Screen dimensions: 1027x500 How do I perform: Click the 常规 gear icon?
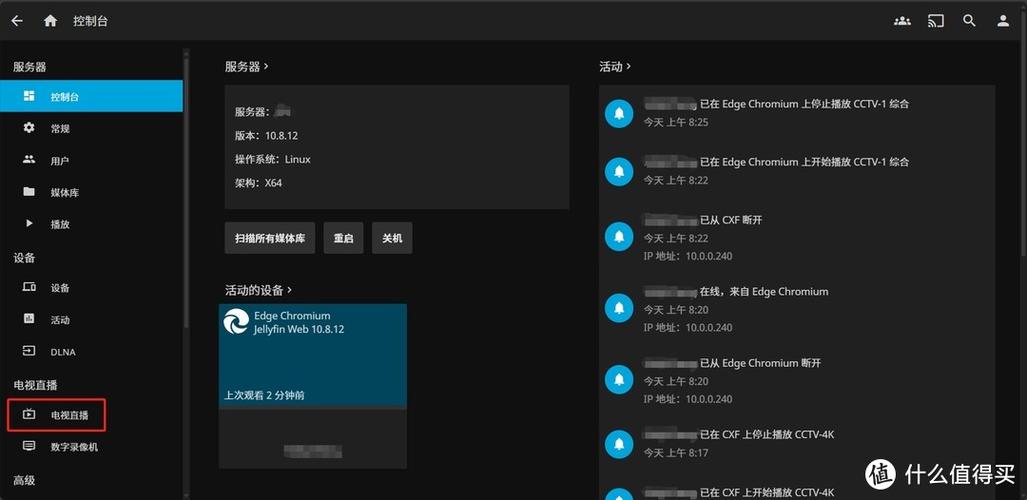tap(29, 128)
